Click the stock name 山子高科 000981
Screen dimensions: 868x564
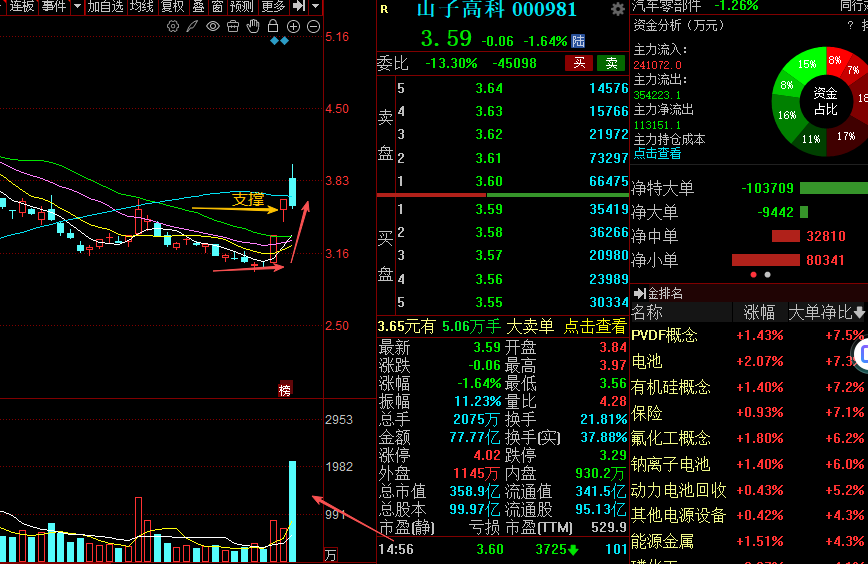click(497, 9)
